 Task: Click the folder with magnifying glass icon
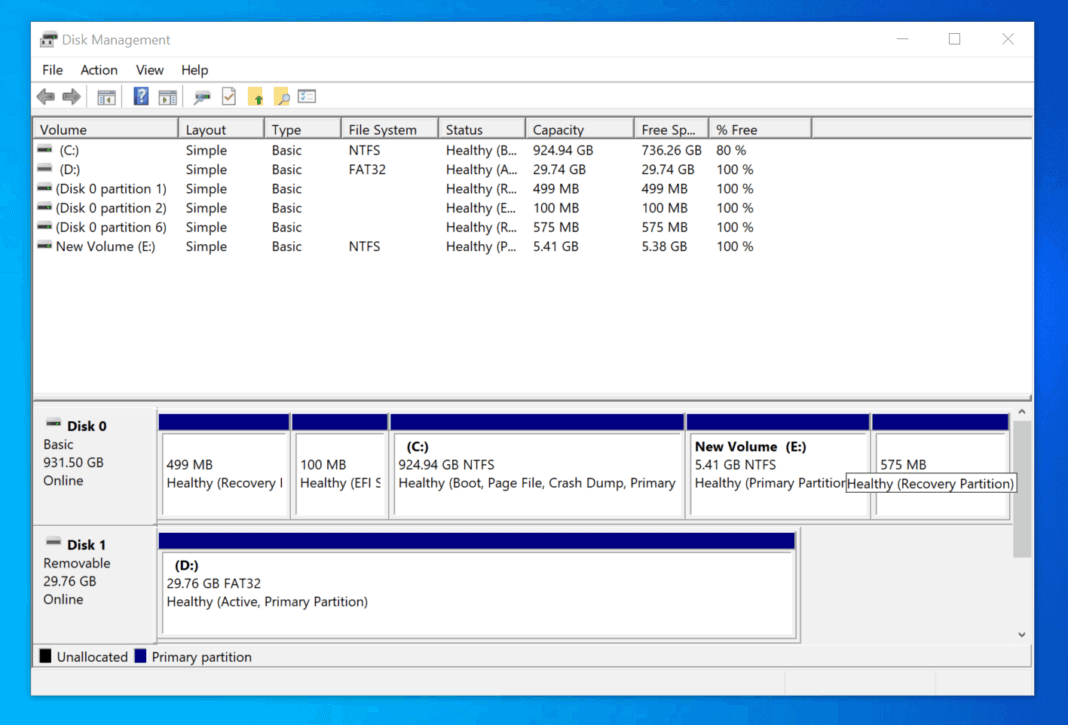[x=282, y=96]
